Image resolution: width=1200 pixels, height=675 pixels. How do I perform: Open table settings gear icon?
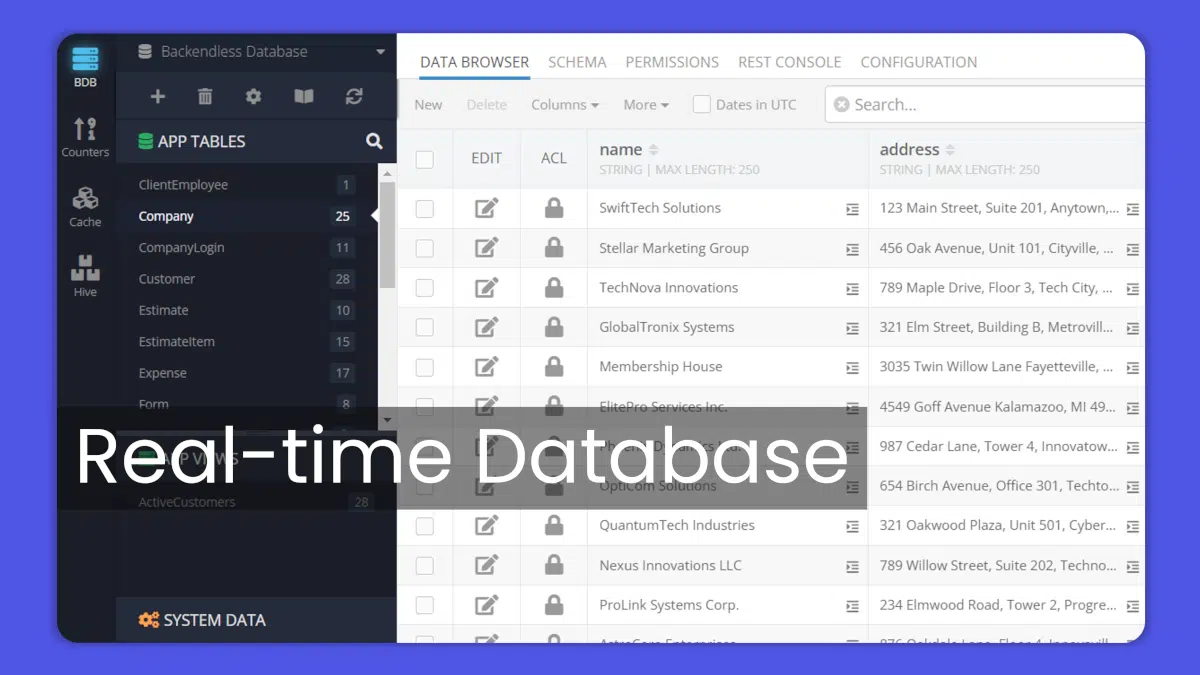tap(253, 96)
